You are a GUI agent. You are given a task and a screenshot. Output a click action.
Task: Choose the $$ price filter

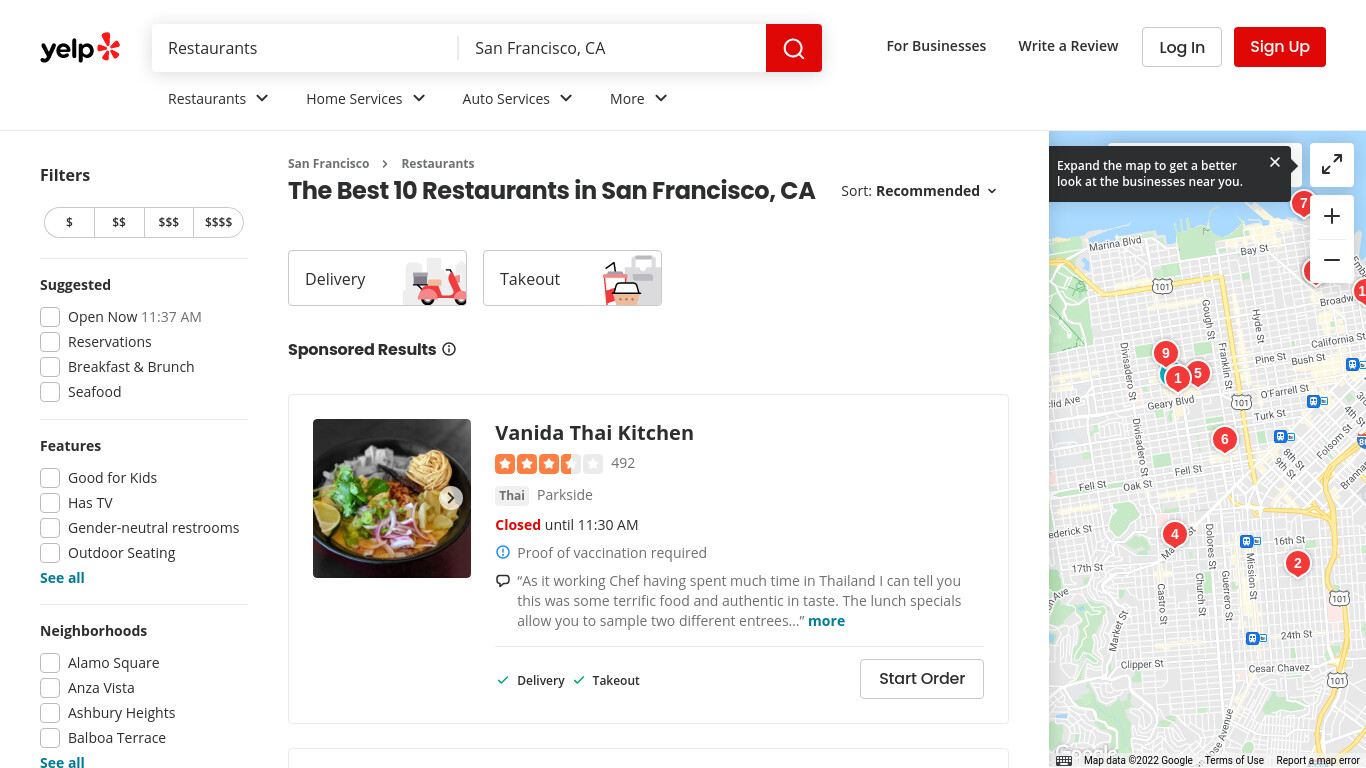[x=119, y=222]
